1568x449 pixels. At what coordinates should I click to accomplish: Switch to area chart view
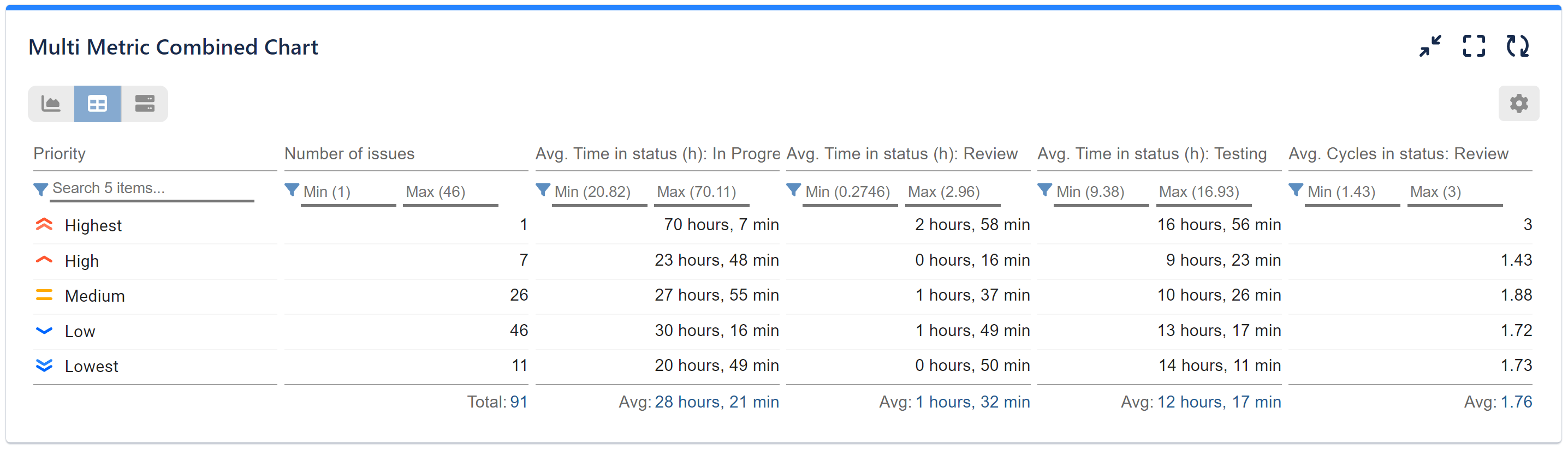point(51,104)
